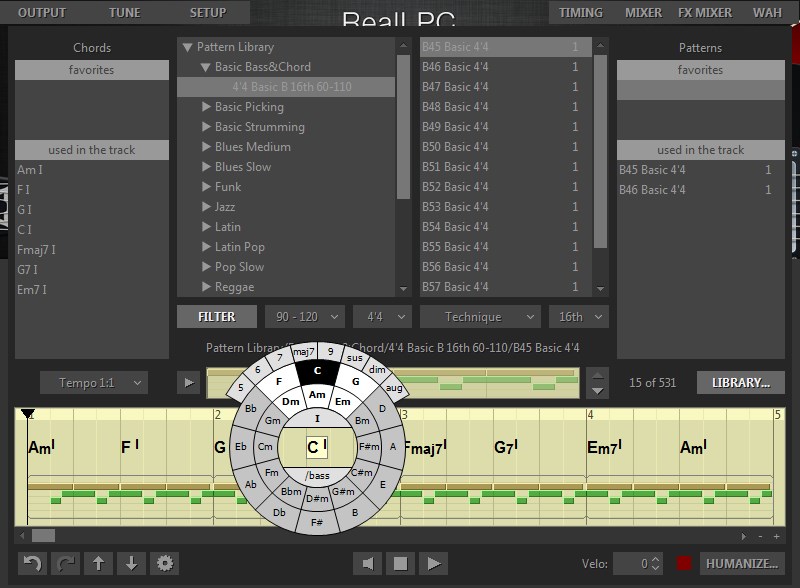Click the timeline horizontal scrollbar thumb
800x588 pixels.
click(43, 536)
